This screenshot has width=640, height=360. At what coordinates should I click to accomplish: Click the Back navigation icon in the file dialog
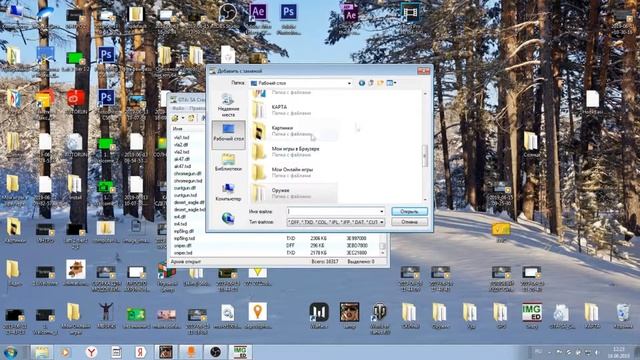(362, 83)
